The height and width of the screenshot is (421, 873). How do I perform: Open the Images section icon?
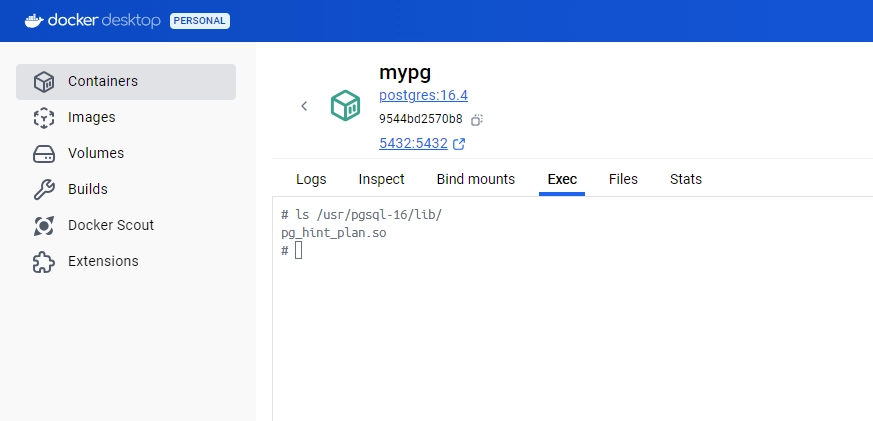43,118
